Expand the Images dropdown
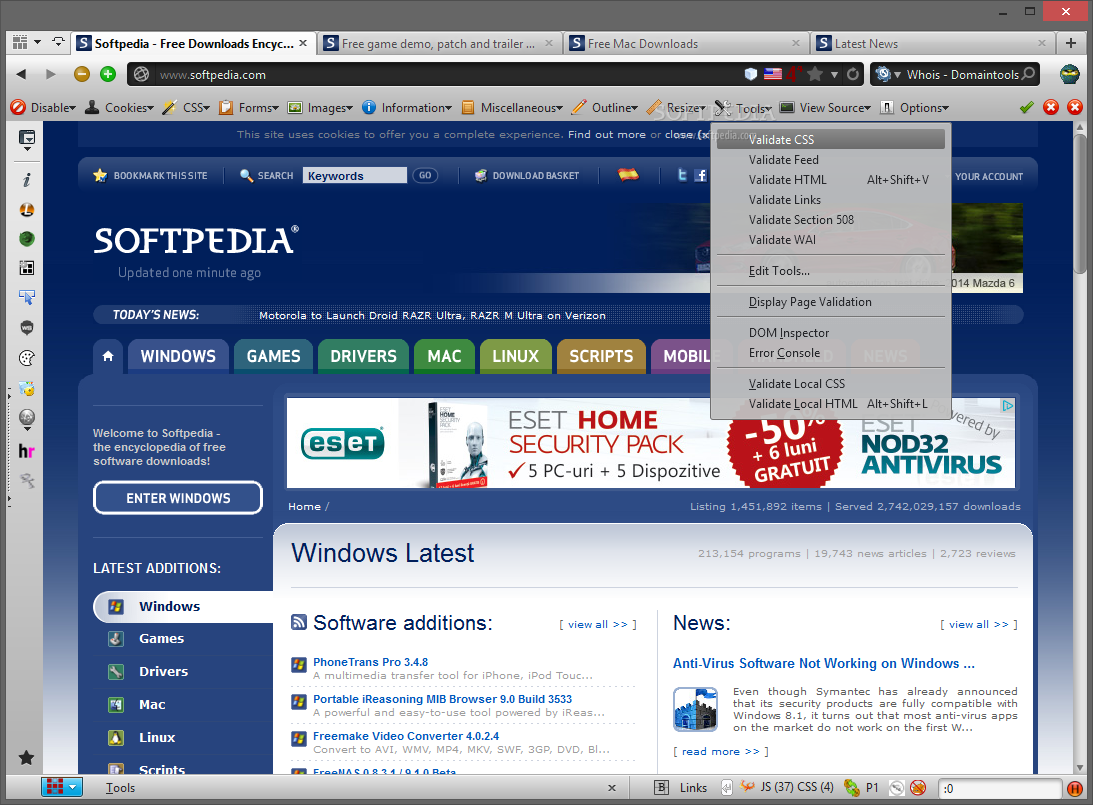The width and height of the screenshot is (1093, 805). click(x=321, y=107)
